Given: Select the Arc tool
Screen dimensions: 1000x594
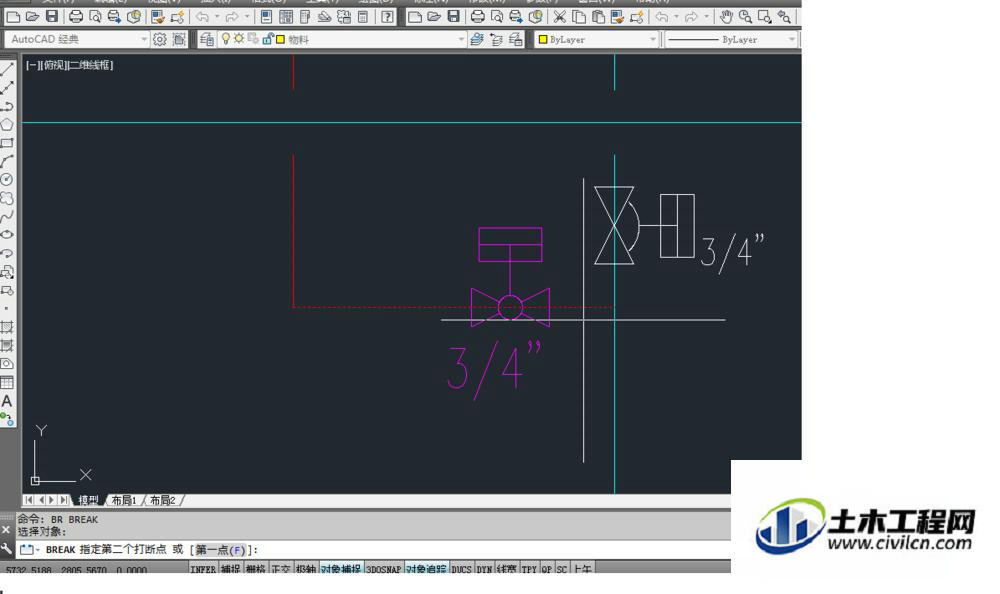Looking at the screenshot, I should pyautogui.click(x=7, y=161).
